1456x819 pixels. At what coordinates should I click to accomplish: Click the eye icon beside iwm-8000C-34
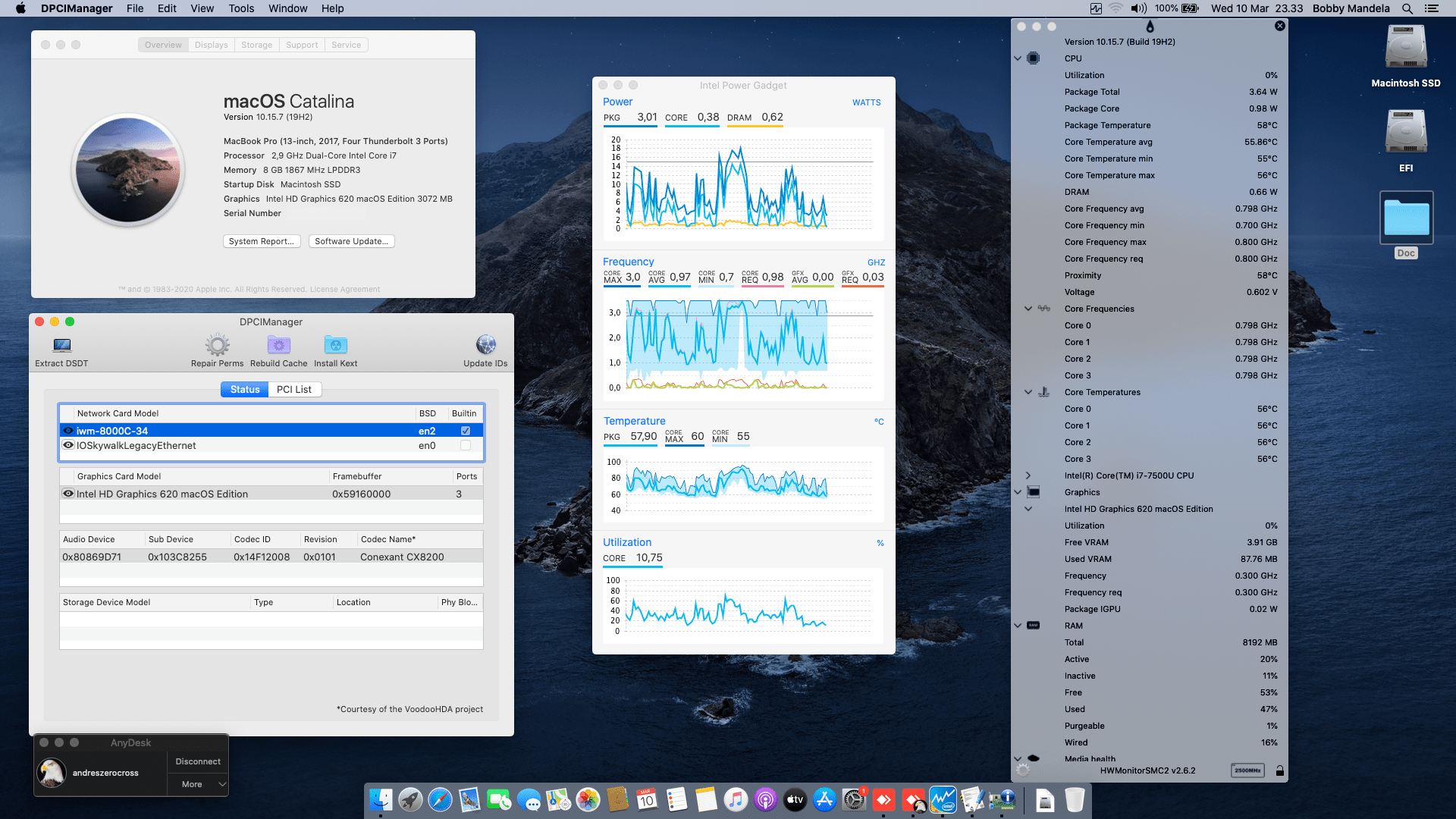68,431
